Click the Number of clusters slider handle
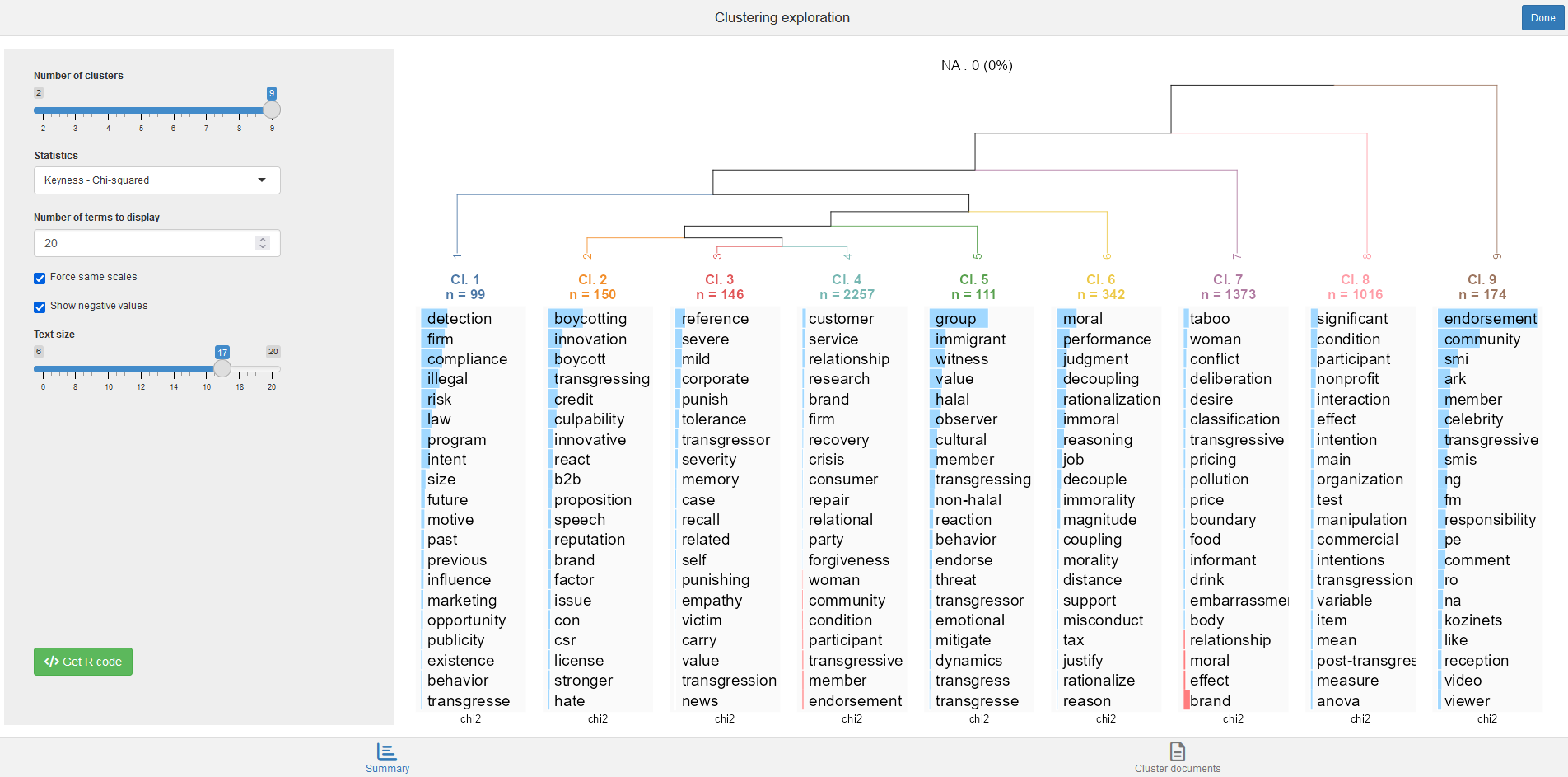1568x777 pixels. 272,110
